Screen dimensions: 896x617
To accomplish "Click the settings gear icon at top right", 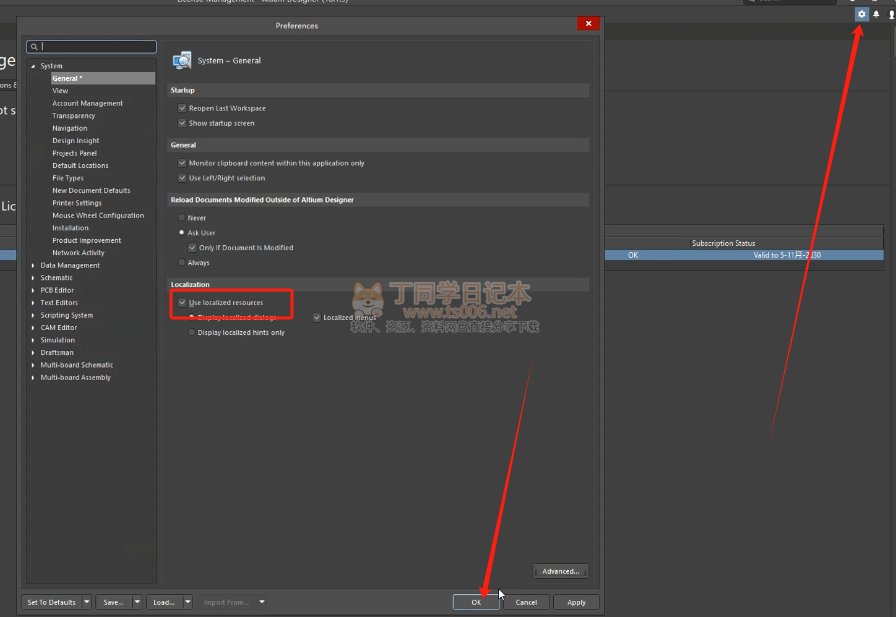I will click(x=861, y=14).
